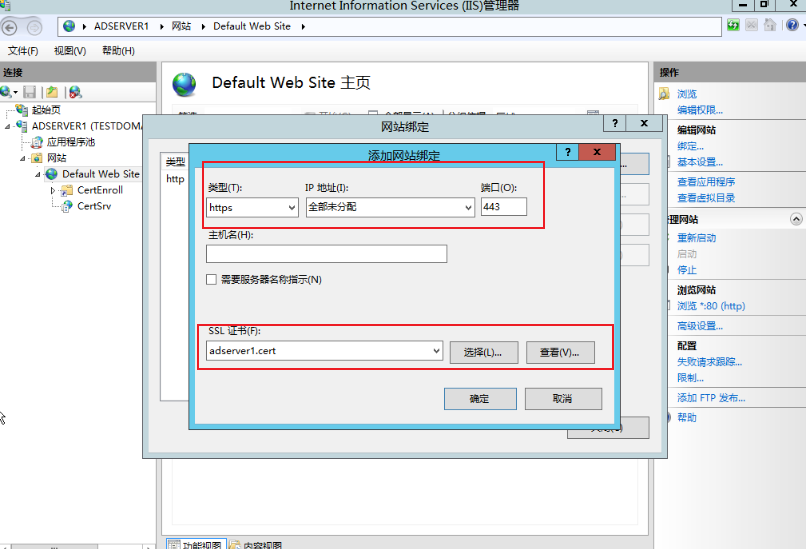Click the large globe icon beside Default Web Site 主页
This screenshot has height=549, width=806.
184,84
